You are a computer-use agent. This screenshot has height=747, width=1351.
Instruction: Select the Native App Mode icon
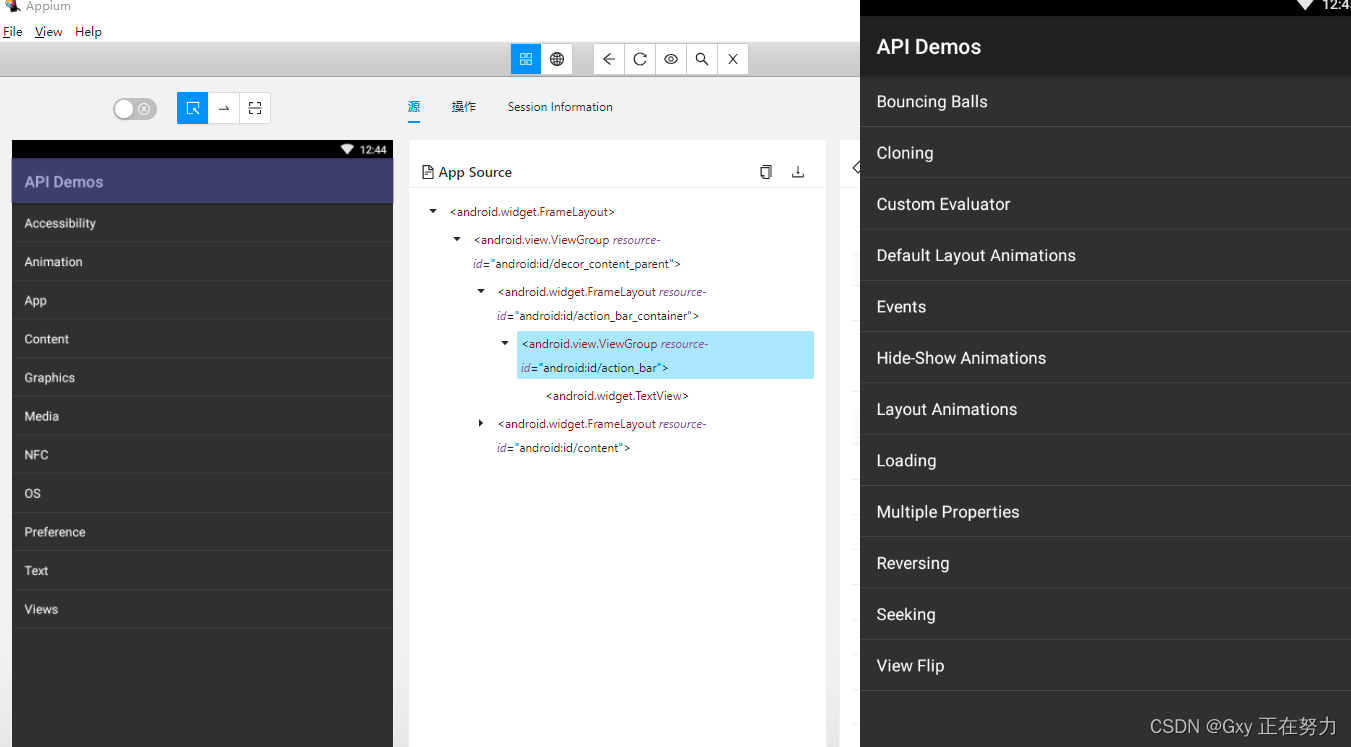tap(526, 59)
